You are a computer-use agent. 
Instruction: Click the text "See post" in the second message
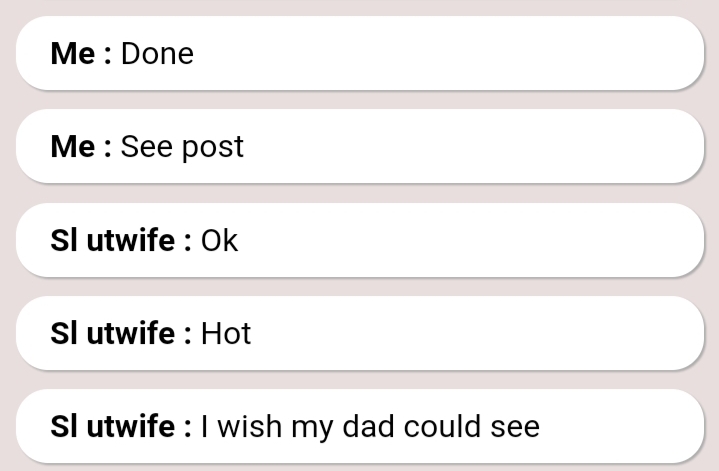(182, 147)
